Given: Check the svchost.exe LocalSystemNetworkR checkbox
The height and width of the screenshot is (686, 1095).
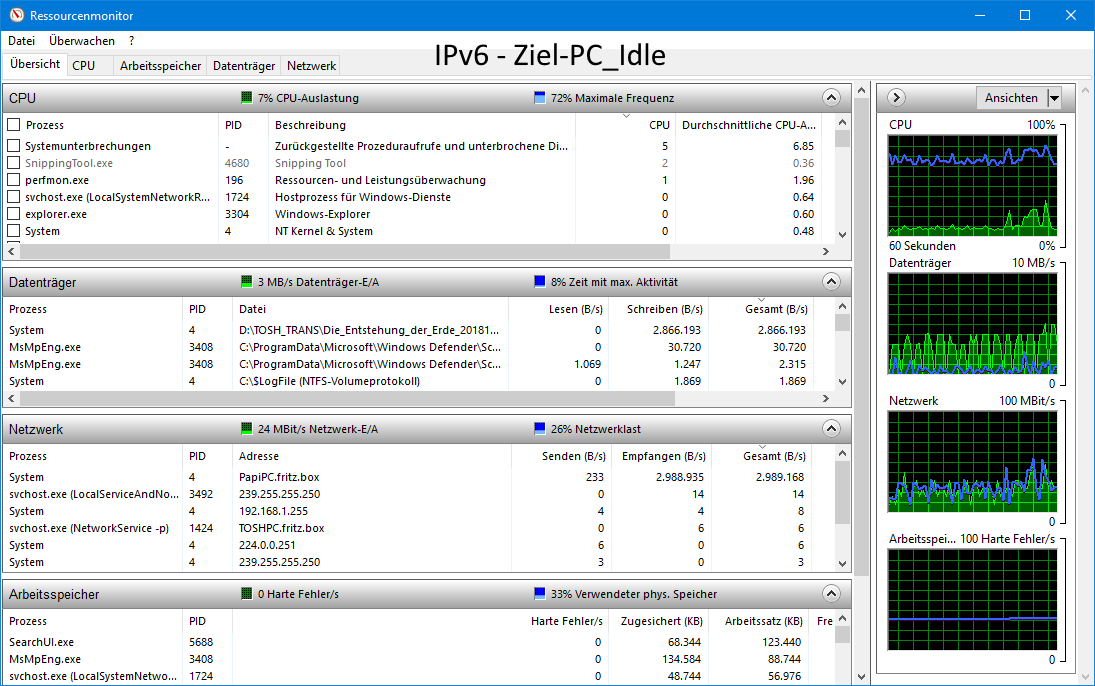Looking at the screenshot, I should click(13, 197).
